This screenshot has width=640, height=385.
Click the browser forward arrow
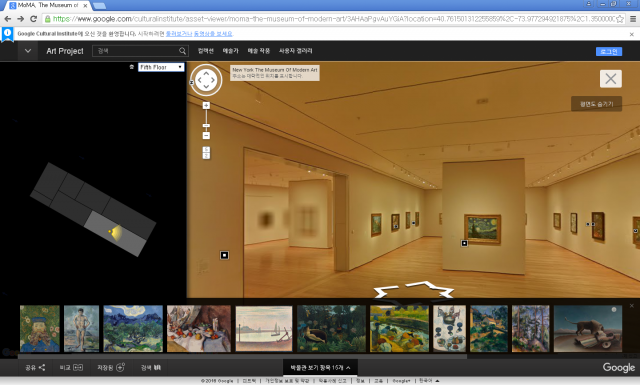pos(20,19)
